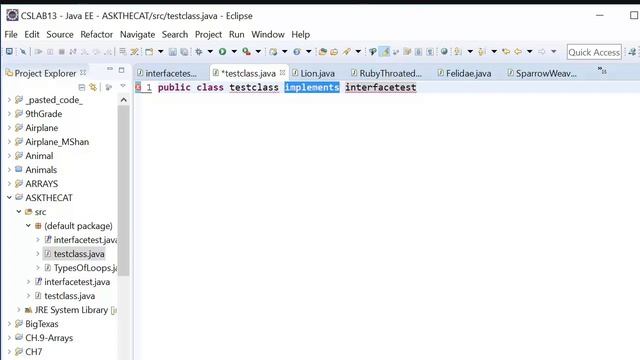The width and height of the screenshot is (640, 360).
Task: Switch to the Lion.java editor tab
Action: [313, 73]
